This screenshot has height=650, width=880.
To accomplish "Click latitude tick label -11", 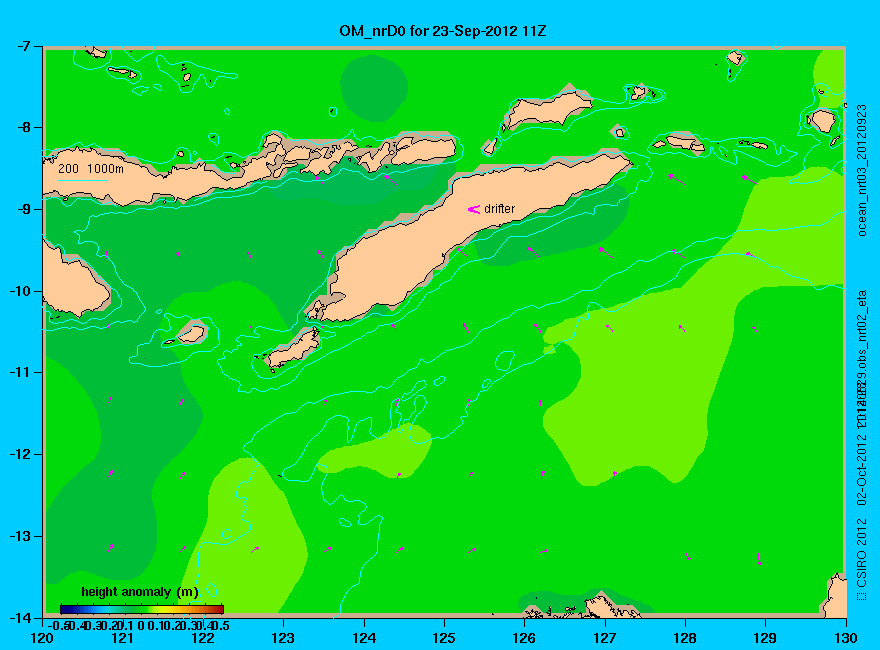I will pos(18,373).
